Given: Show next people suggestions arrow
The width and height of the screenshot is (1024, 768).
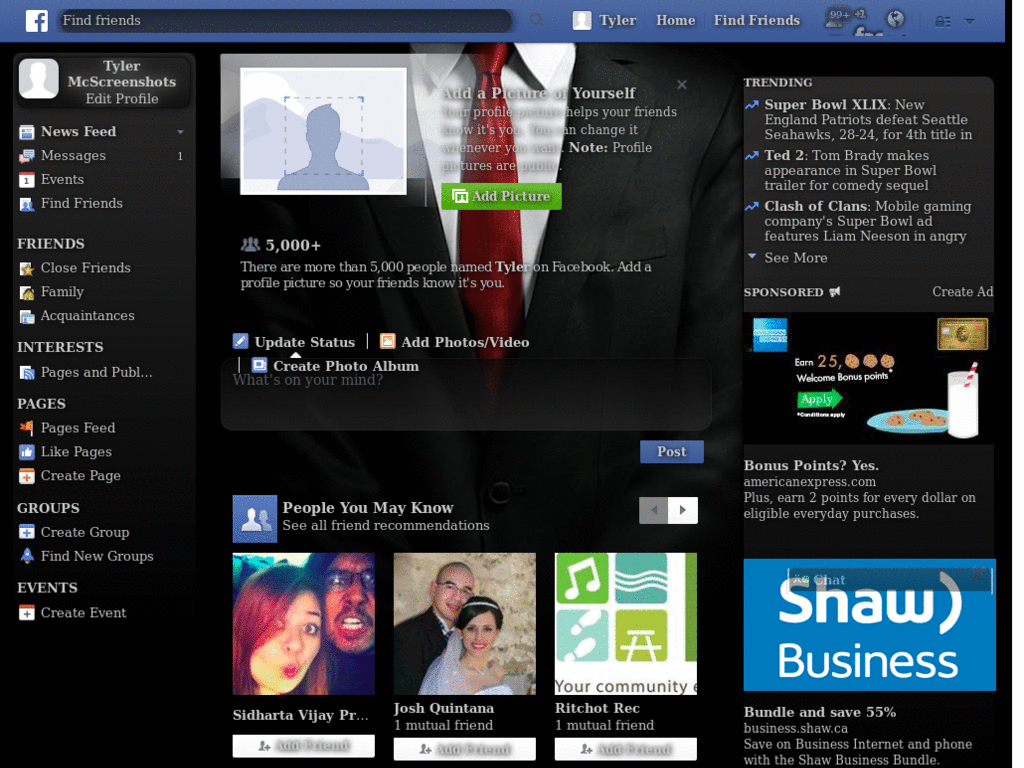Looking at the screenshot, I should (x=682, y=510).
